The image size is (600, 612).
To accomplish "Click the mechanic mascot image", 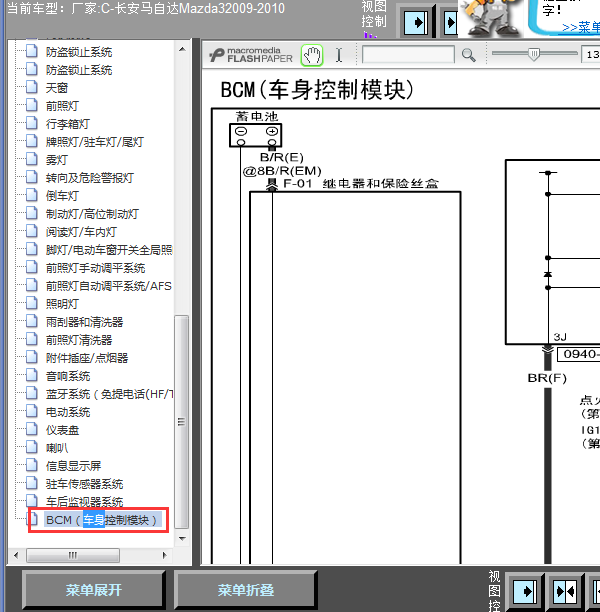I will (492, 18).
